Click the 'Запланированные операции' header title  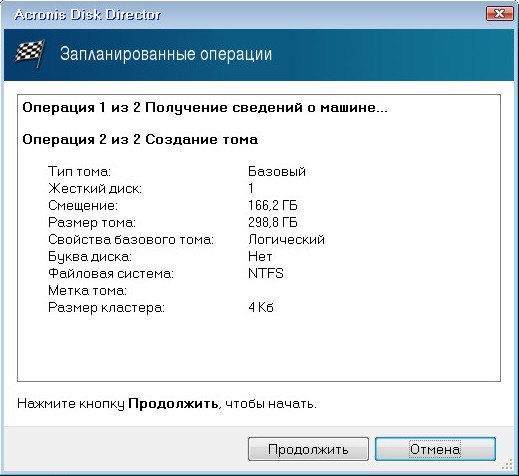coord(166,54)
